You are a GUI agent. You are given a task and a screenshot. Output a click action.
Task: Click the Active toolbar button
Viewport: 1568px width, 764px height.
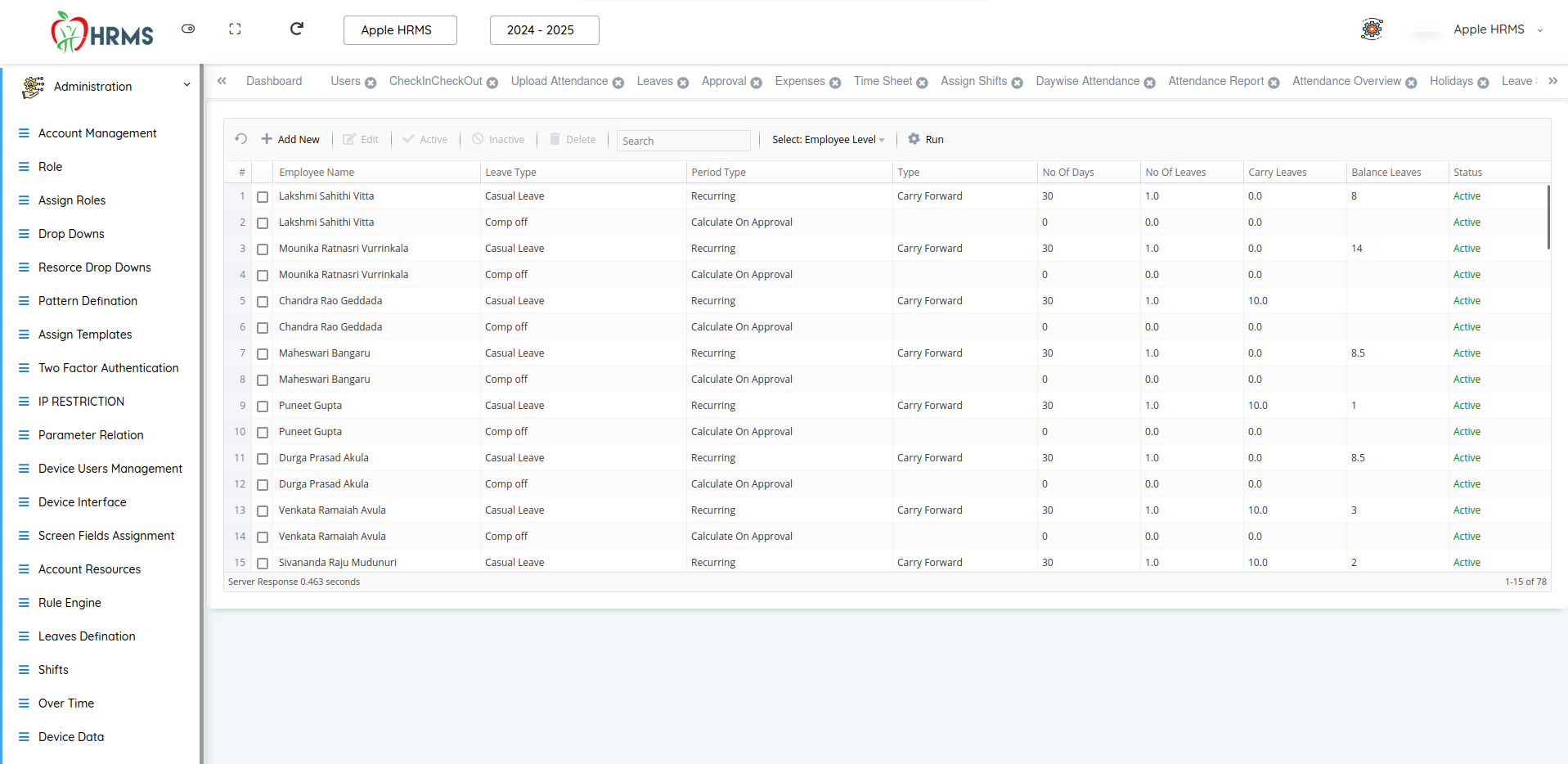425,139
